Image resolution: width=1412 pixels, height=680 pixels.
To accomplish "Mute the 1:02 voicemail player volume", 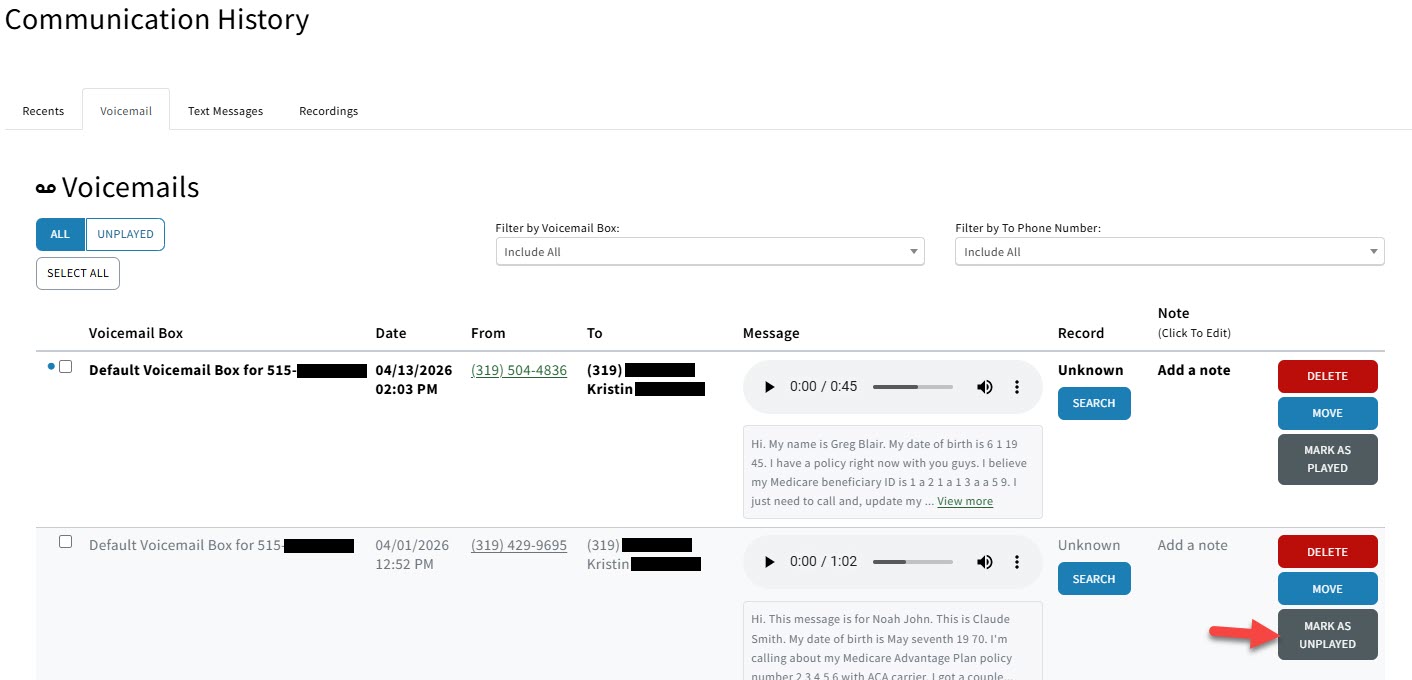I will click(985, 562).
